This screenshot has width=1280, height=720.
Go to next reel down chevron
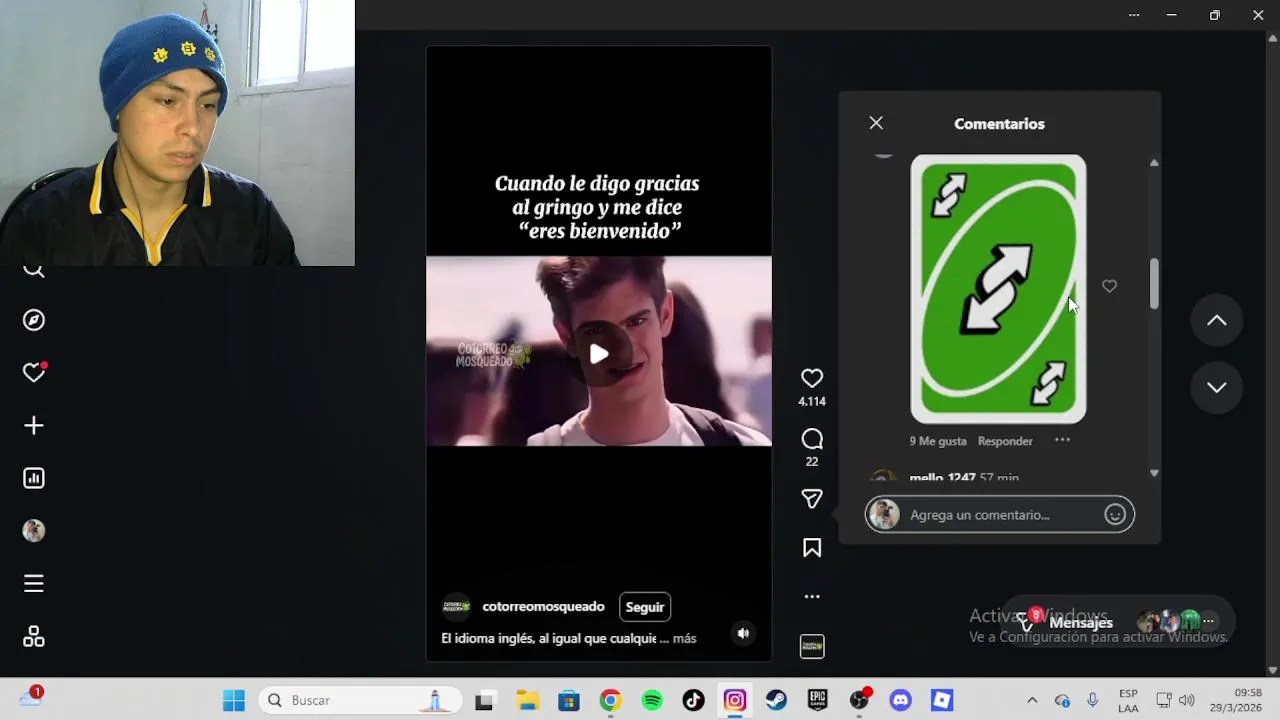[1216, 387]
